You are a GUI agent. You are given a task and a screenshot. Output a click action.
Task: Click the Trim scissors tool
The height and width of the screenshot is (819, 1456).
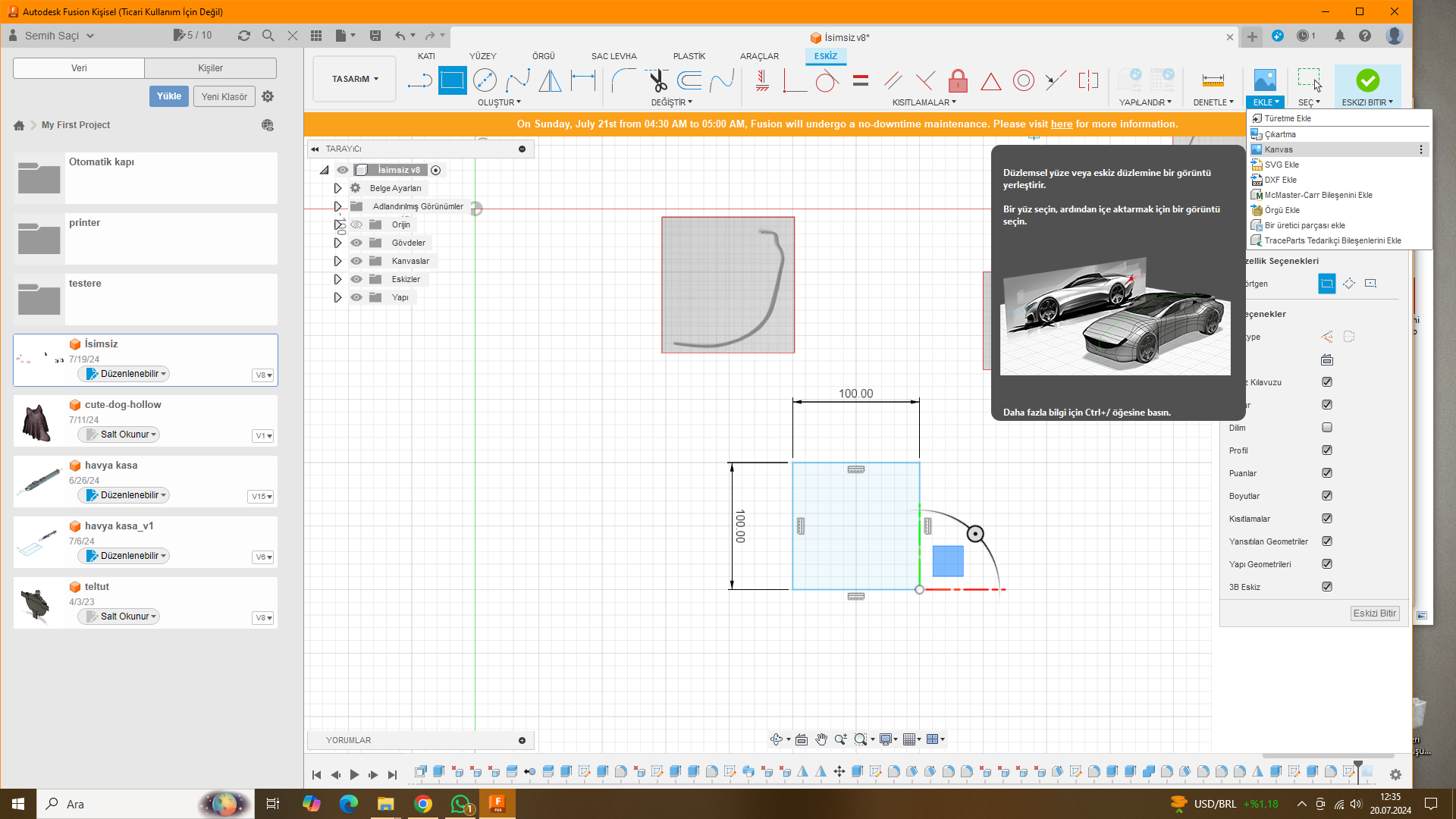(x=657, y=80)
